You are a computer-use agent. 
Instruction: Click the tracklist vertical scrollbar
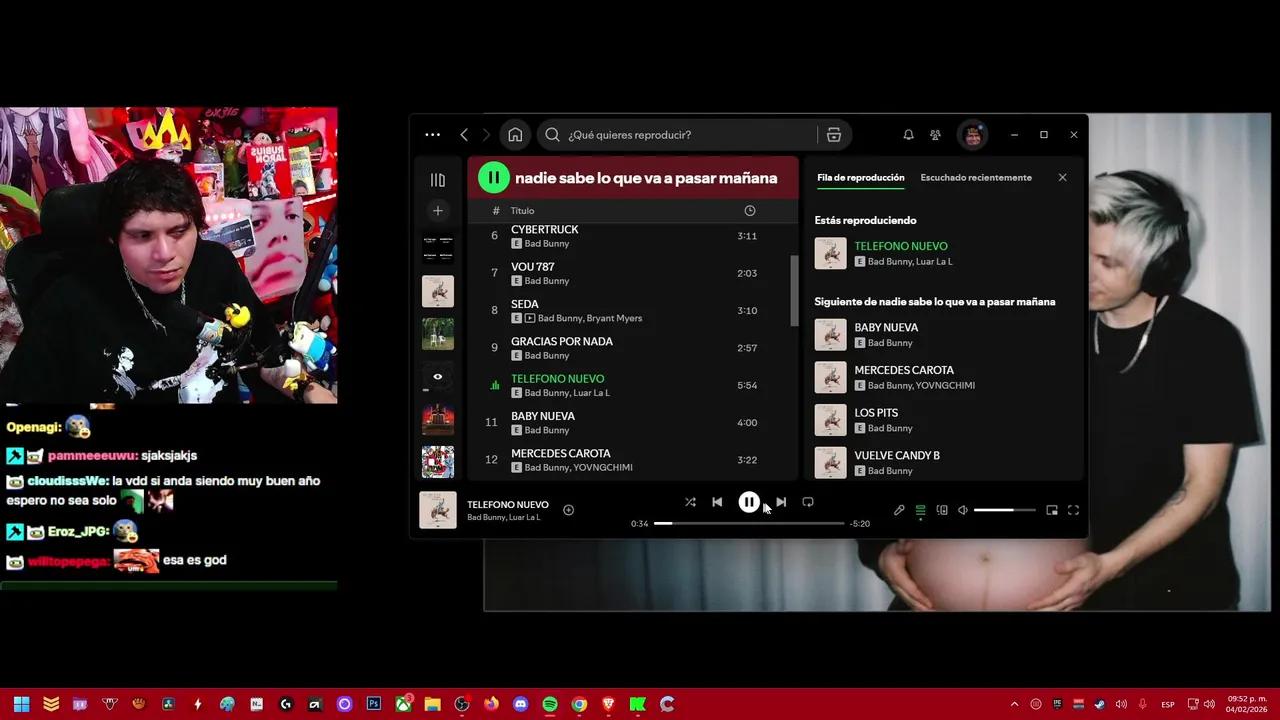795,290
